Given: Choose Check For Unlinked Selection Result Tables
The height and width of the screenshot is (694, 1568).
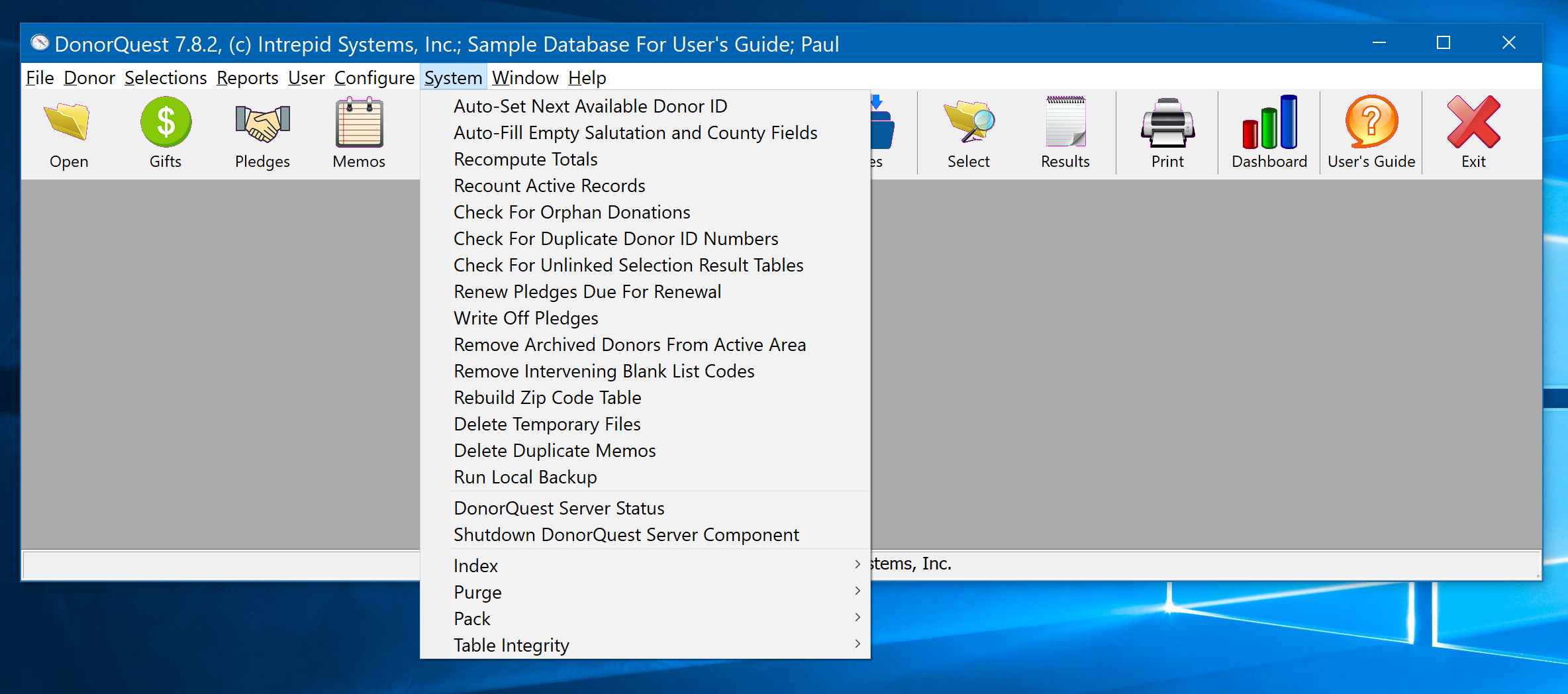Looking at the screenshot, I should click(645, 265).
